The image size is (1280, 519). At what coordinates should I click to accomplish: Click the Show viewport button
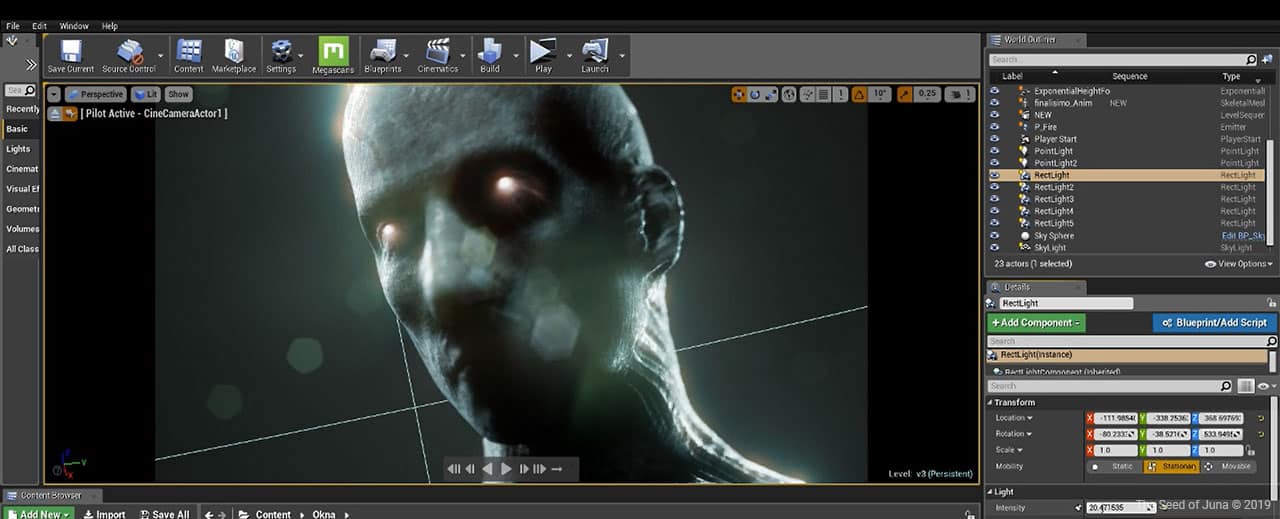[x=178, y=94]
